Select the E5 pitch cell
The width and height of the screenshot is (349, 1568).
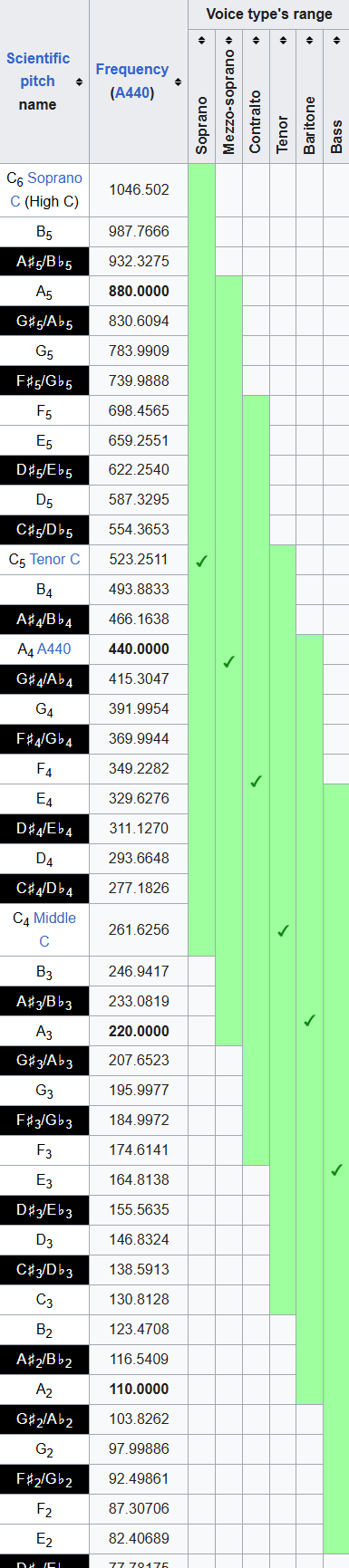[x=44, y=440]
